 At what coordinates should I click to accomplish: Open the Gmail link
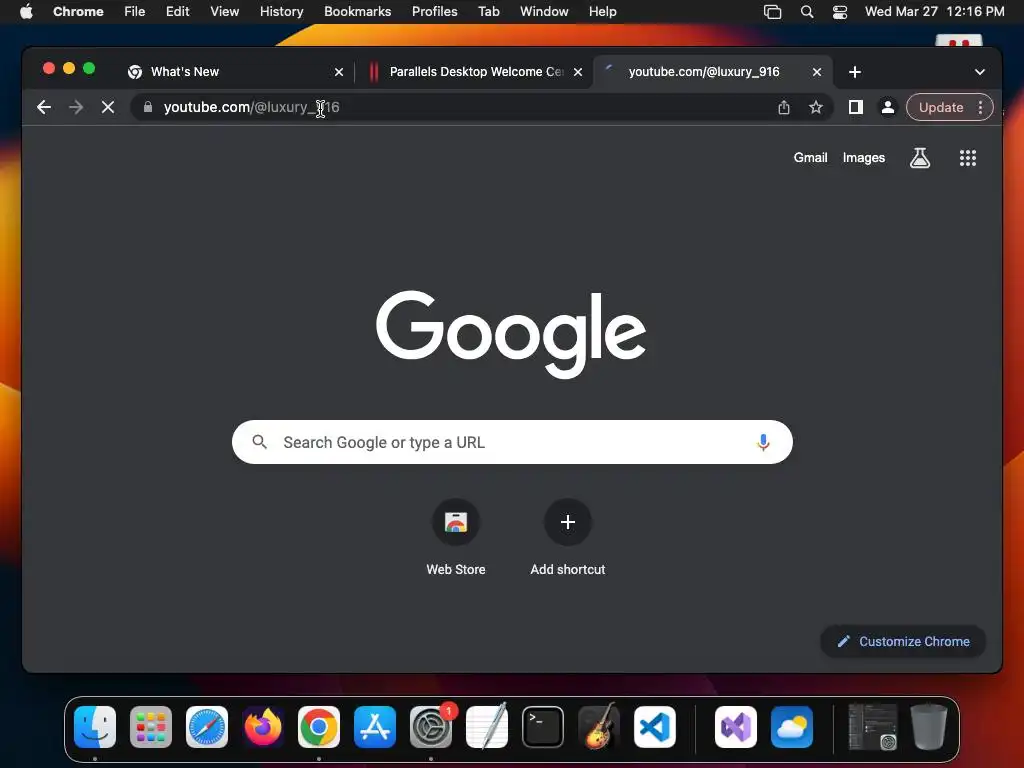(810, 157)
